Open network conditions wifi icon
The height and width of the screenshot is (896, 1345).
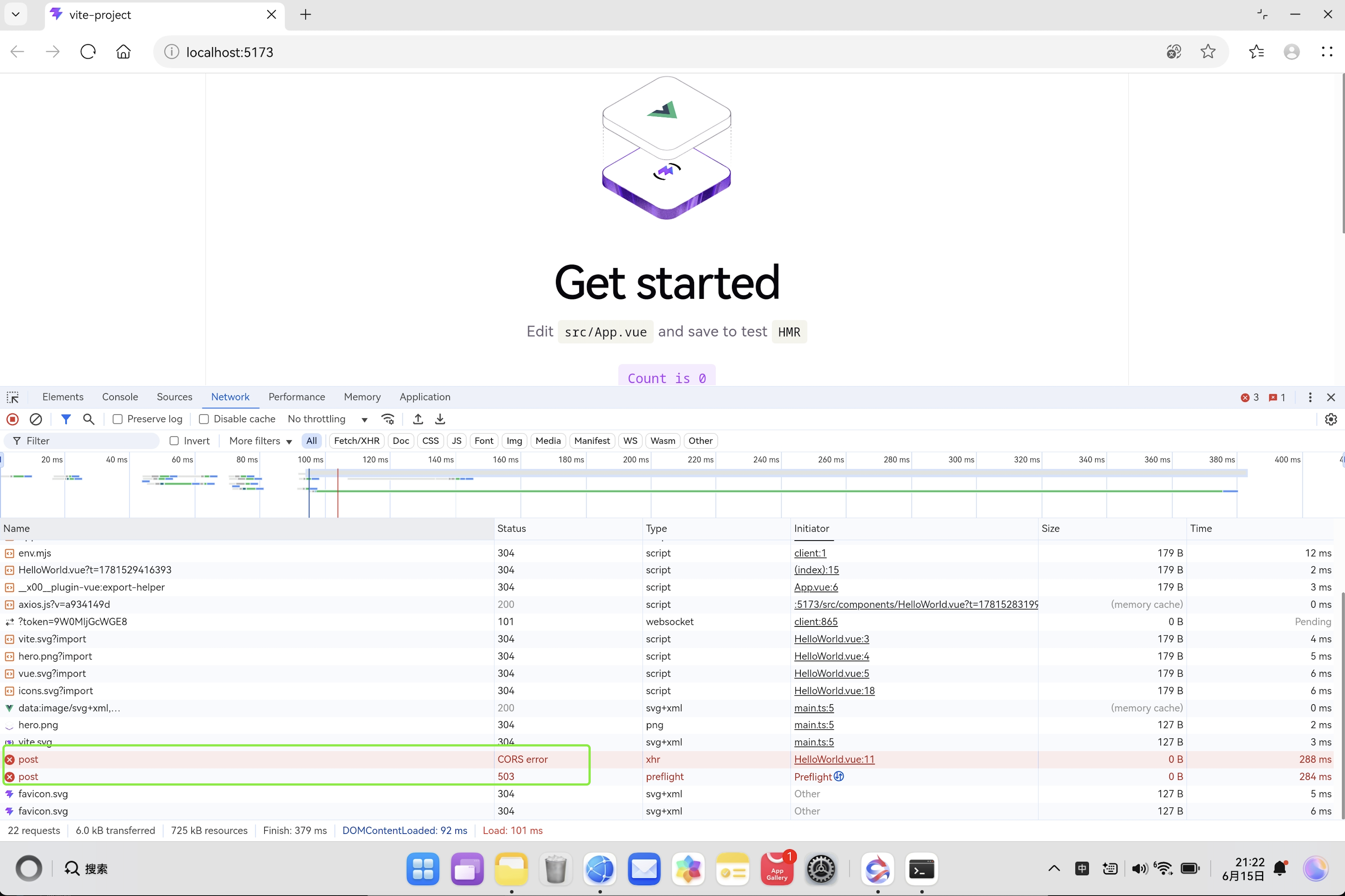(388, 419)
